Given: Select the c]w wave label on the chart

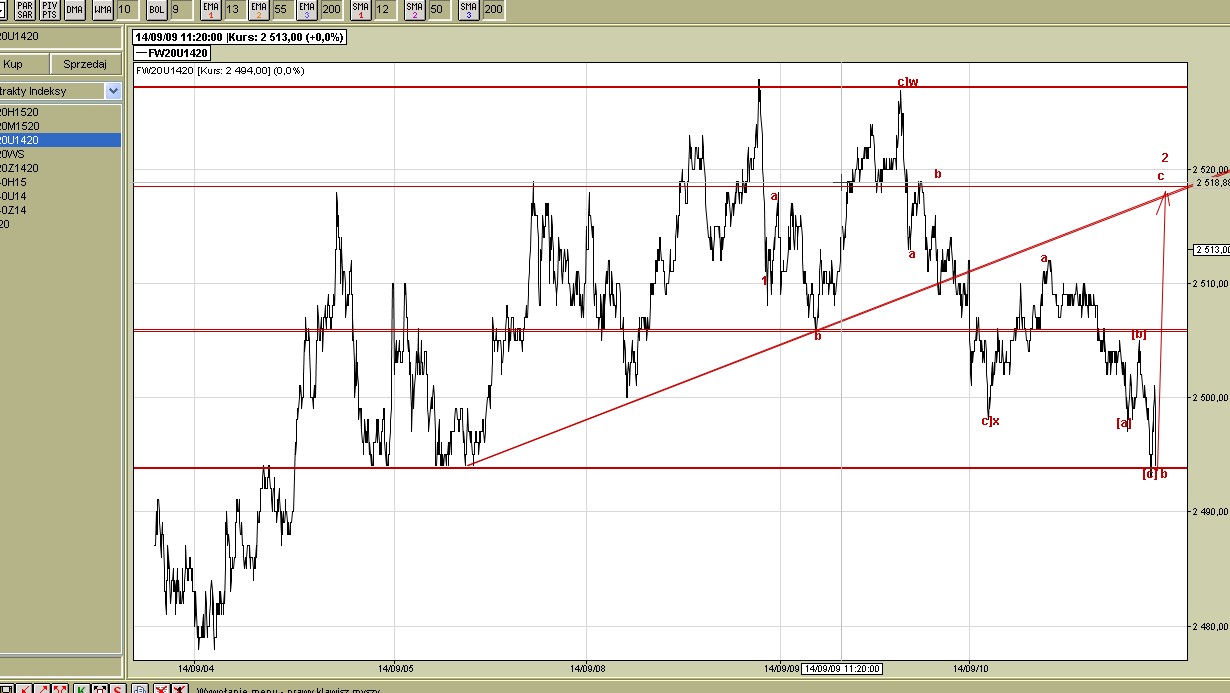Looking at the screenshot, I should point(907,82).
